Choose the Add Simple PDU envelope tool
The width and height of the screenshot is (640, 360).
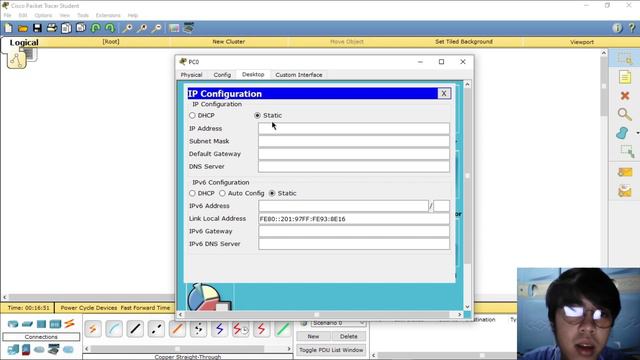625,172
